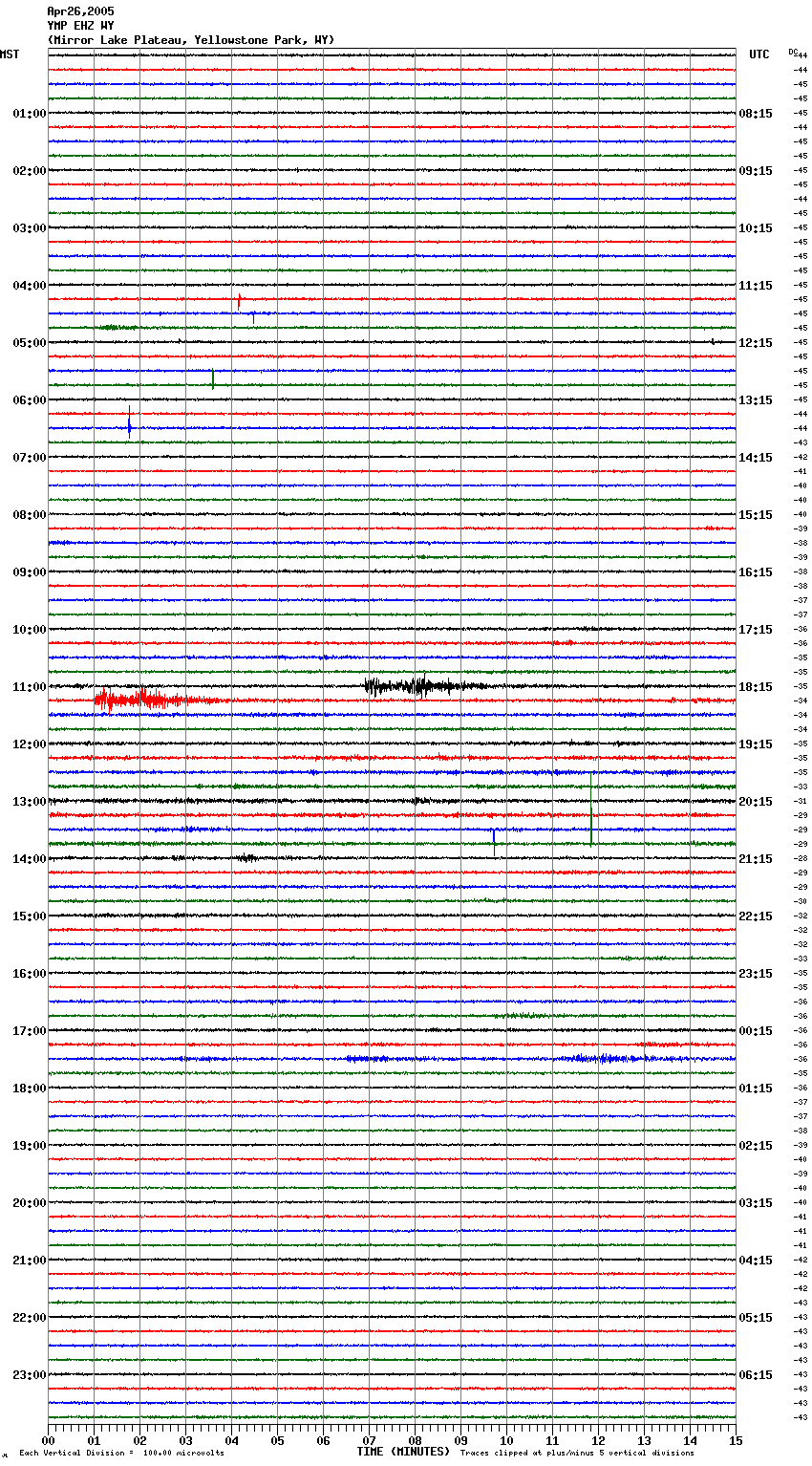Select the "01:00" MST time label
Image resolution: width=812 pixels, height=1466 pixels.
point(30,114)
